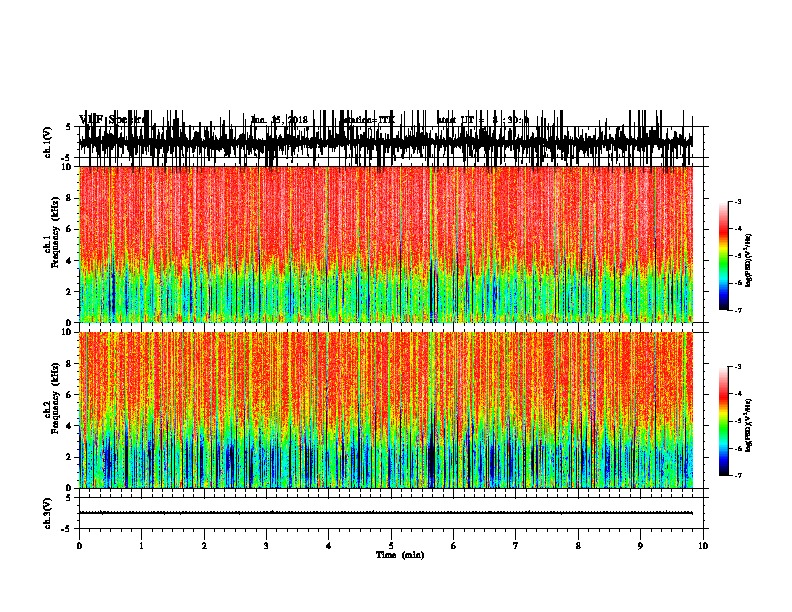Click the ch.1 frequency tick "8"
Screen dimensions: 792x612
(x=69, y=198)
